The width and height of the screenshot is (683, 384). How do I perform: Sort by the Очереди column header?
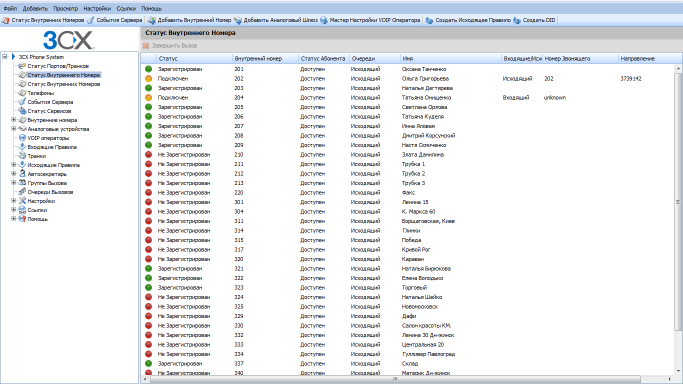click(x=375, y=58)
